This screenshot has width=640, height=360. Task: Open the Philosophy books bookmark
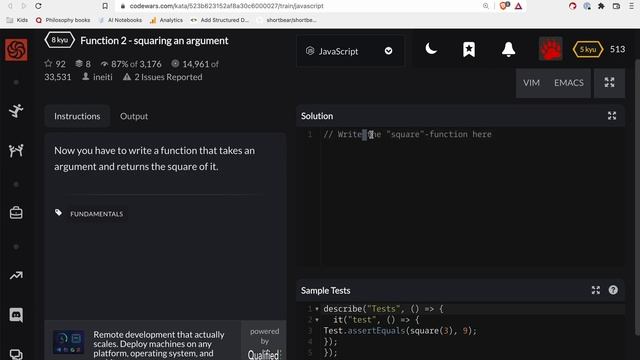63,20
